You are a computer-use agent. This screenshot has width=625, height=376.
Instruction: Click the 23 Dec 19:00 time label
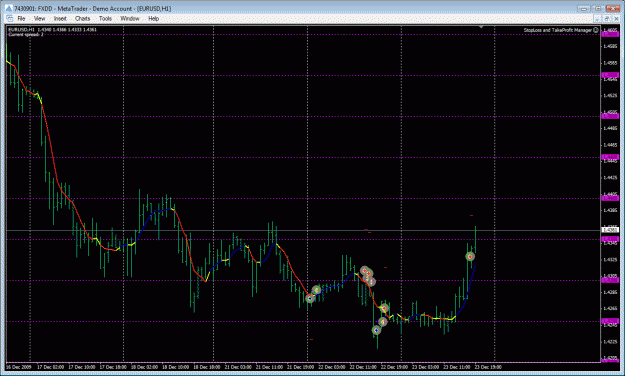click(x=488, y=367)
